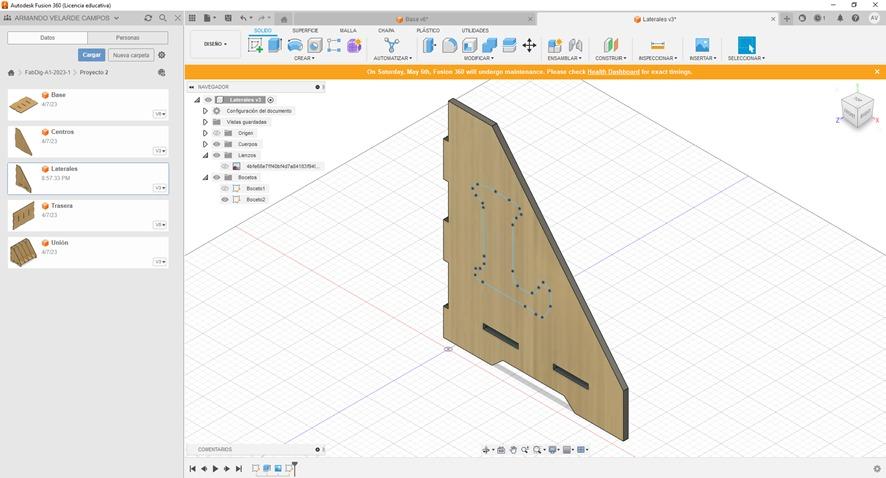
Task: Click the timeline play button
Action: tap(215, 468)
